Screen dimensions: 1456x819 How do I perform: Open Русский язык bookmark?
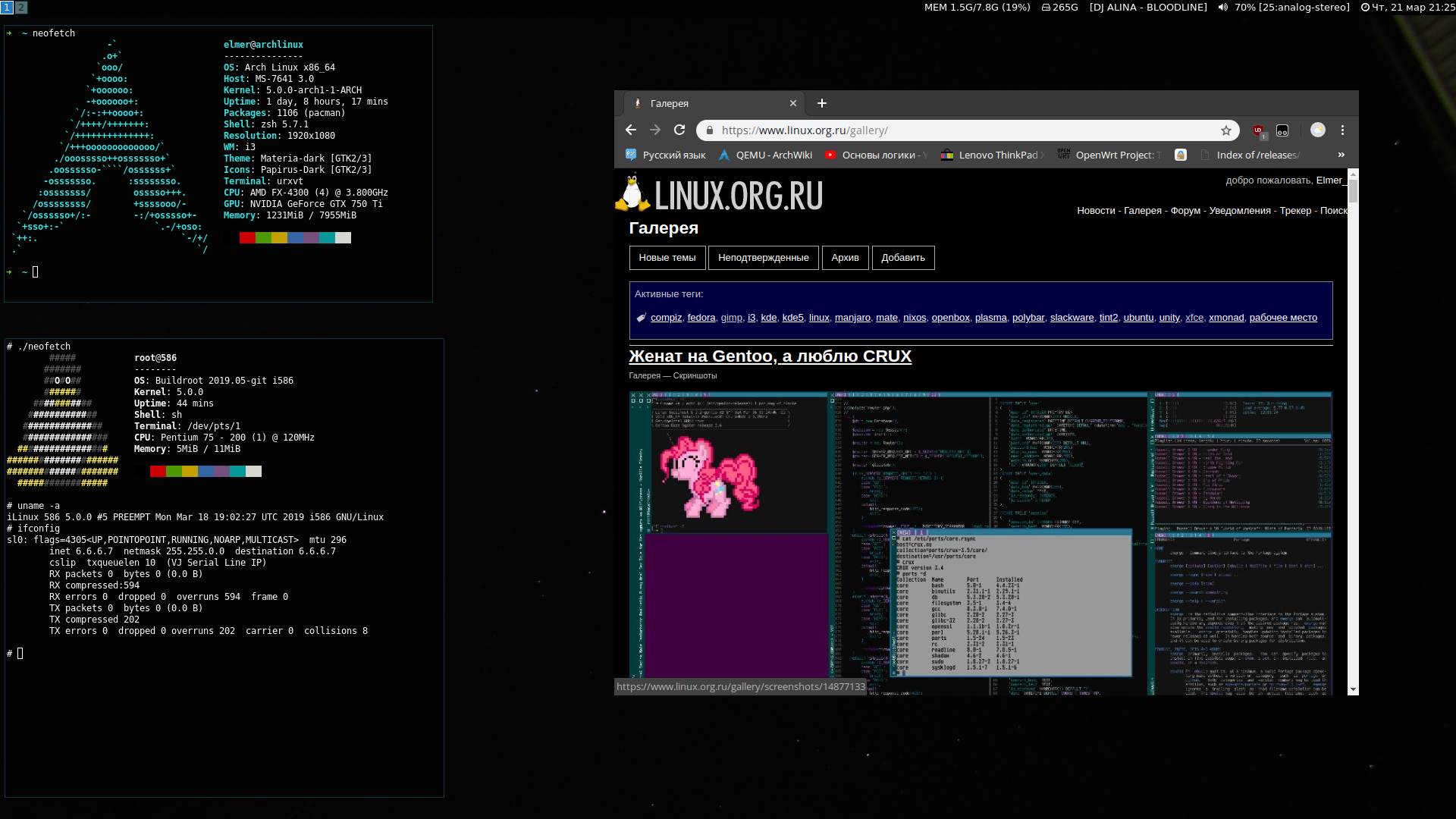666,155
